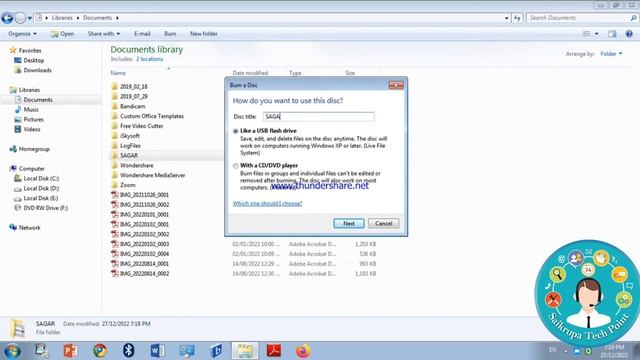This screenshot has width=640, height=360.
Task: Click into the Disc title field
Action: 318,117
